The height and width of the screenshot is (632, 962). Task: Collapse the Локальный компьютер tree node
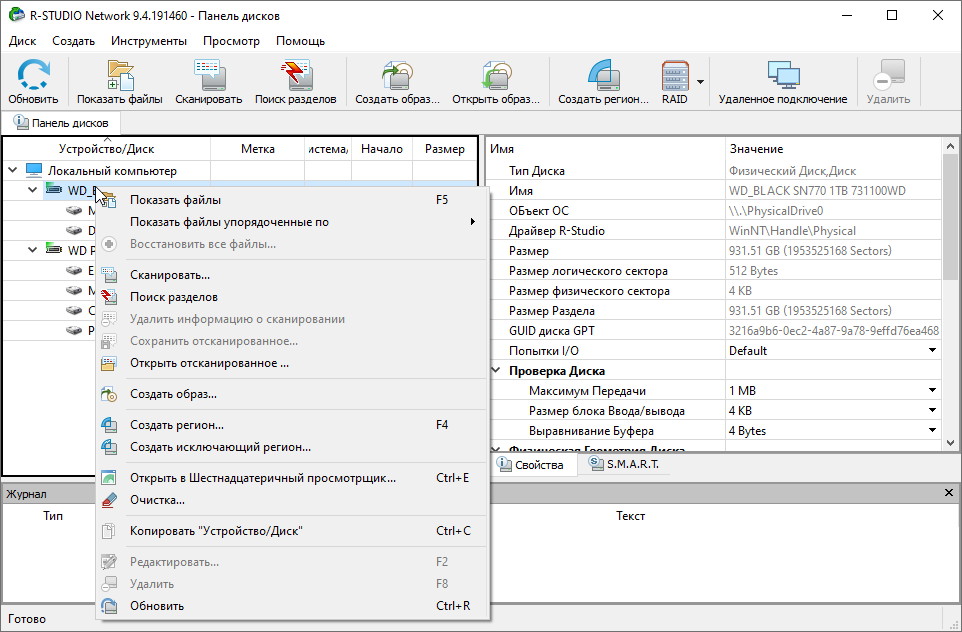point(13,170)
